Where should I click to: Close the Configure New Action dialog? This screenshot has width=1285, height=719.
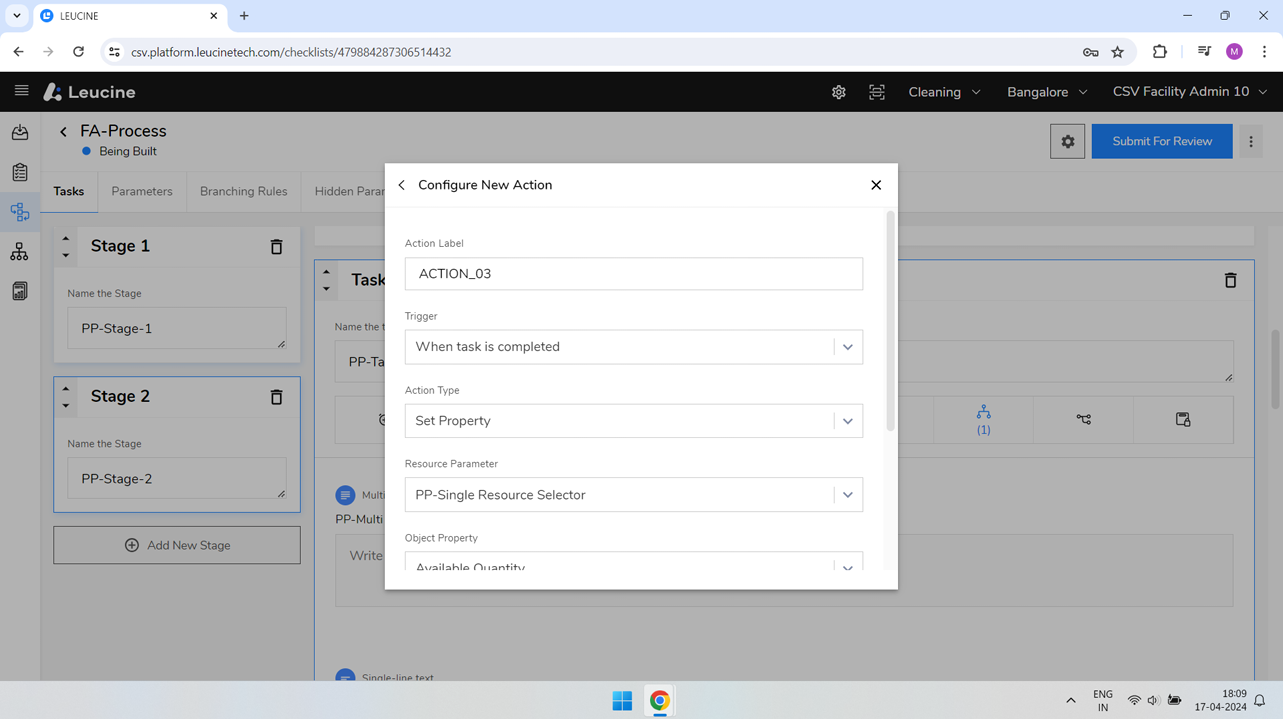[876, 185]
